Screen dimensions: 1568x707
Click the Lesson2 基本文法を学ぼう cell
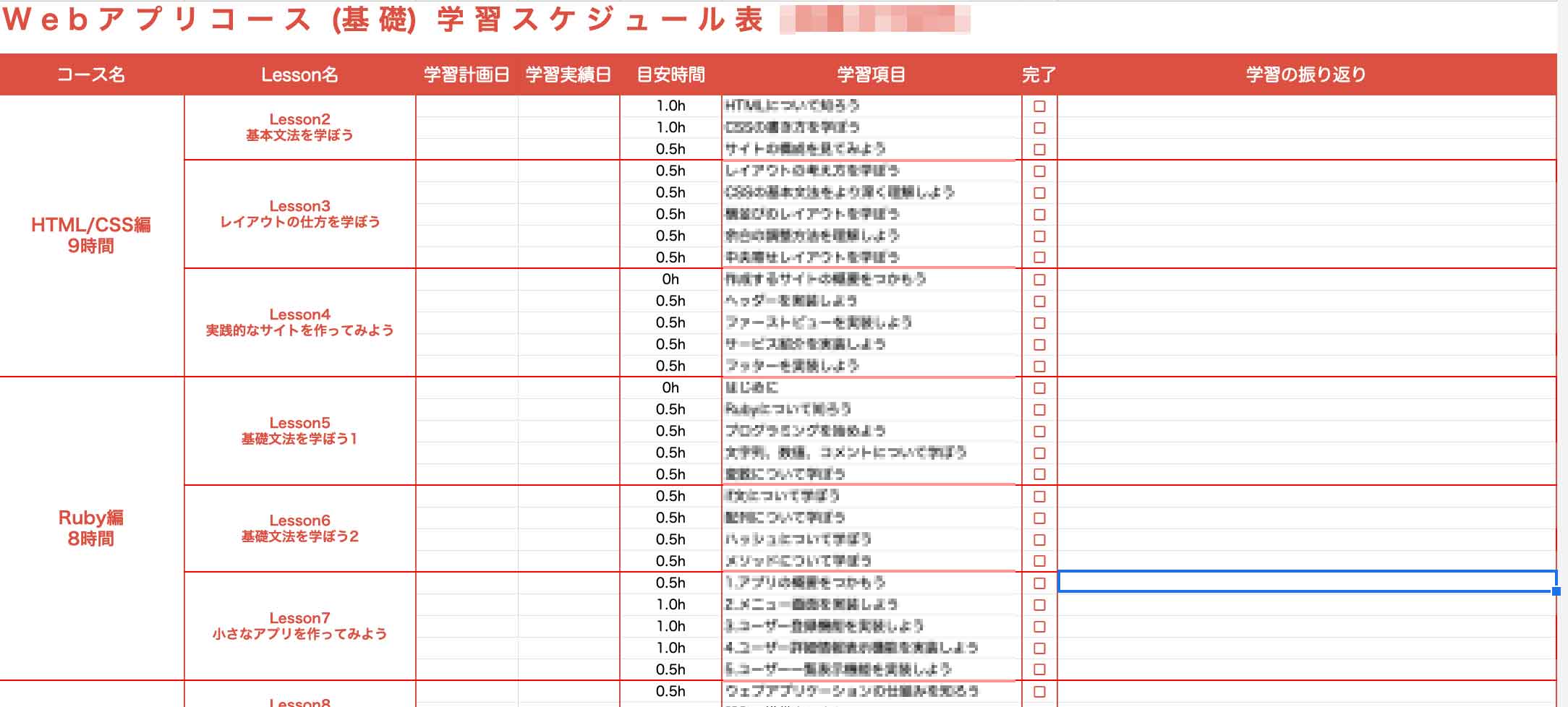pyautogui.click(x=300, y=127)
